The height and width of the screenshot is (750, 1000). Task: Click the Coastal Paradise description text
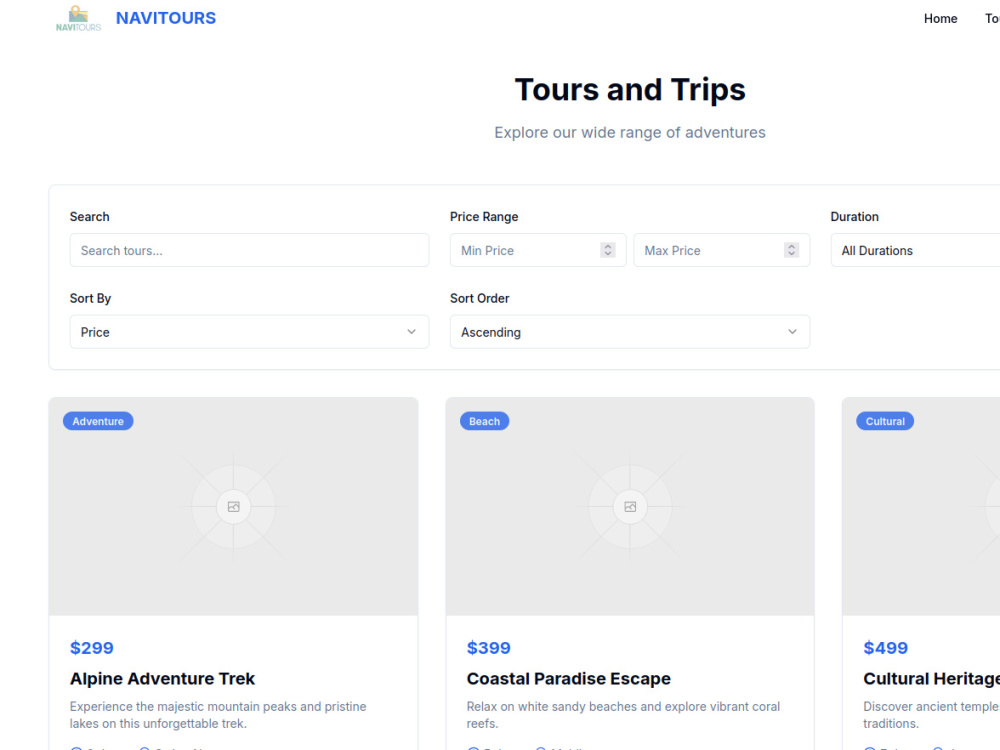click(x=623, y=715)
